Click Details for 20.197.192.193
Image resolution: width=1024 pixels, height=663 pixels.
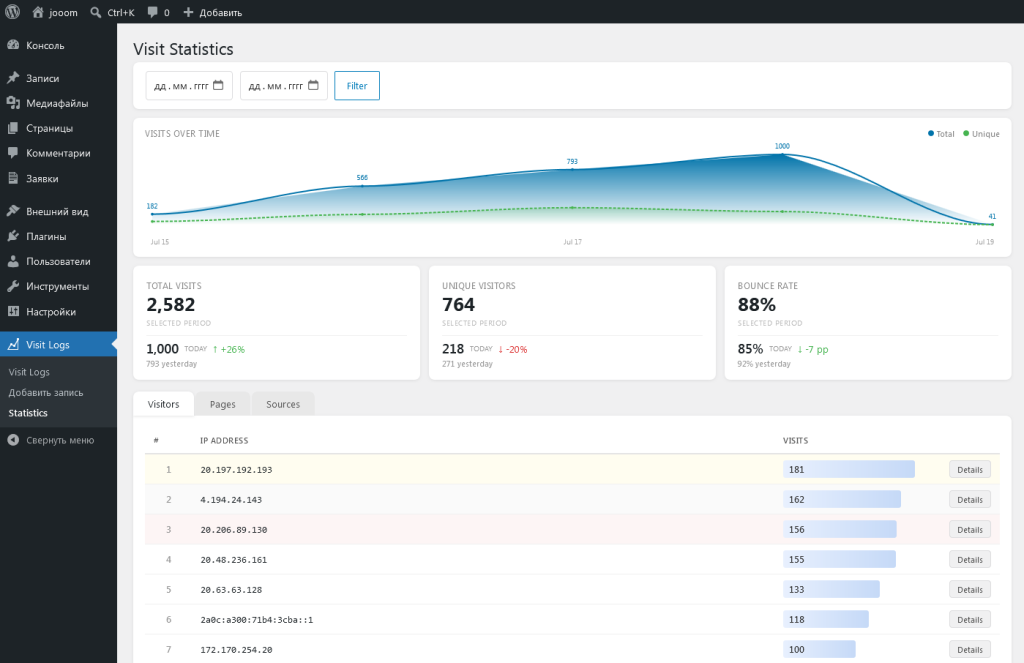(x=970, y=470)
